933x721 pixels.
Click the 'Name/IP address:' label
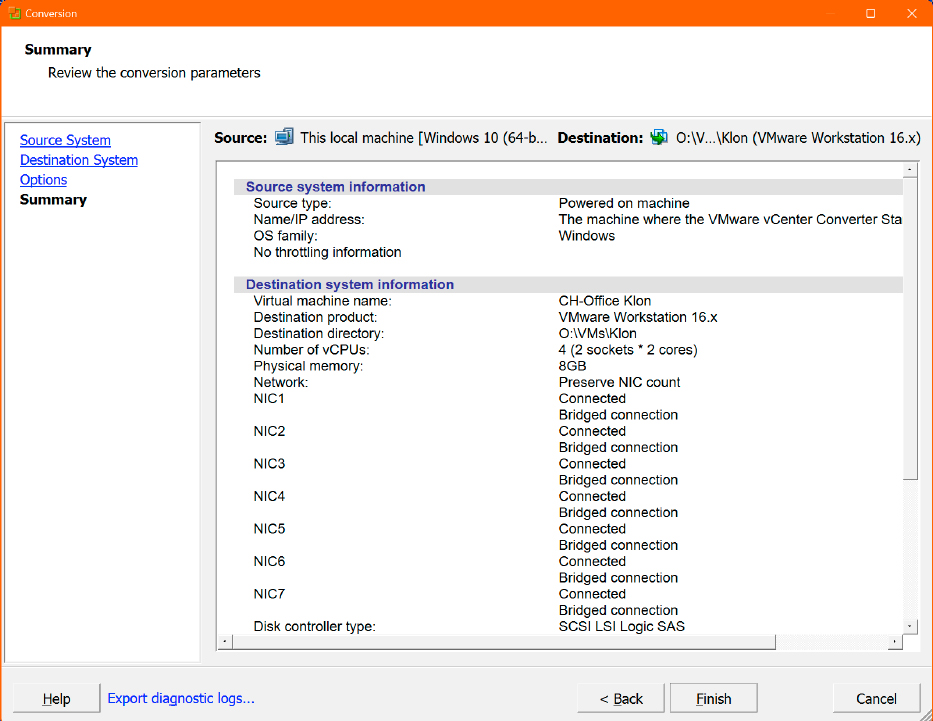point(309,220)
